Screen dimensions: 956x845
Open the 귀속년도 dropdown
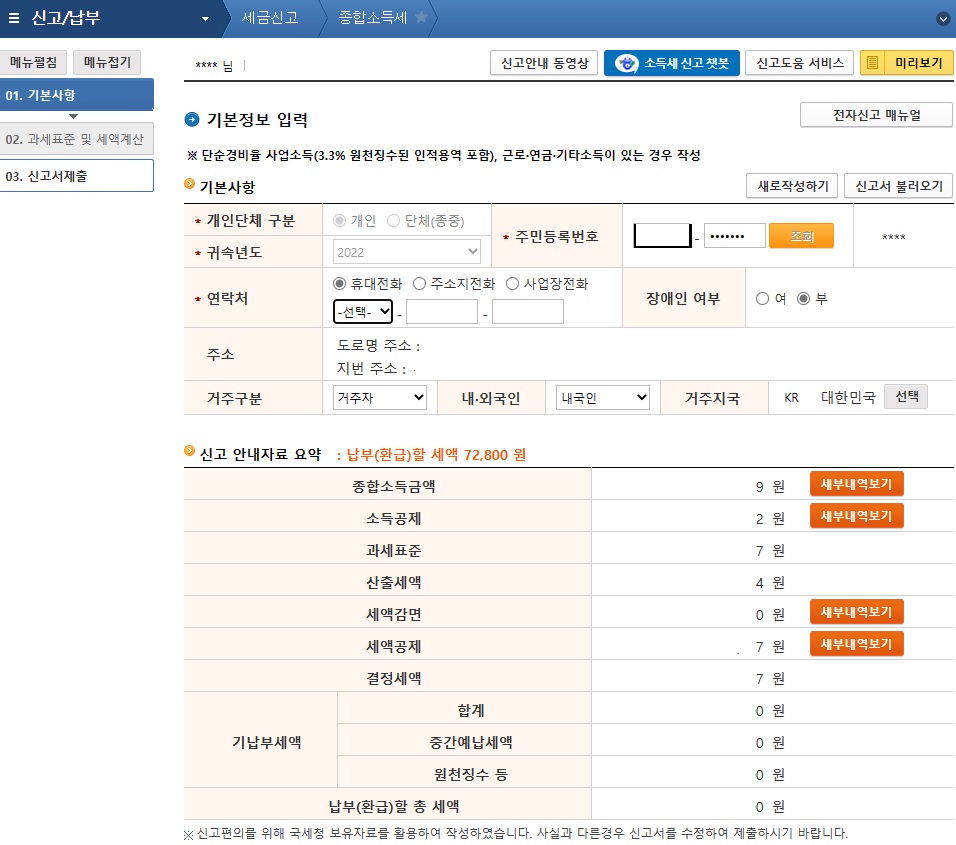(x=406, y=251)
